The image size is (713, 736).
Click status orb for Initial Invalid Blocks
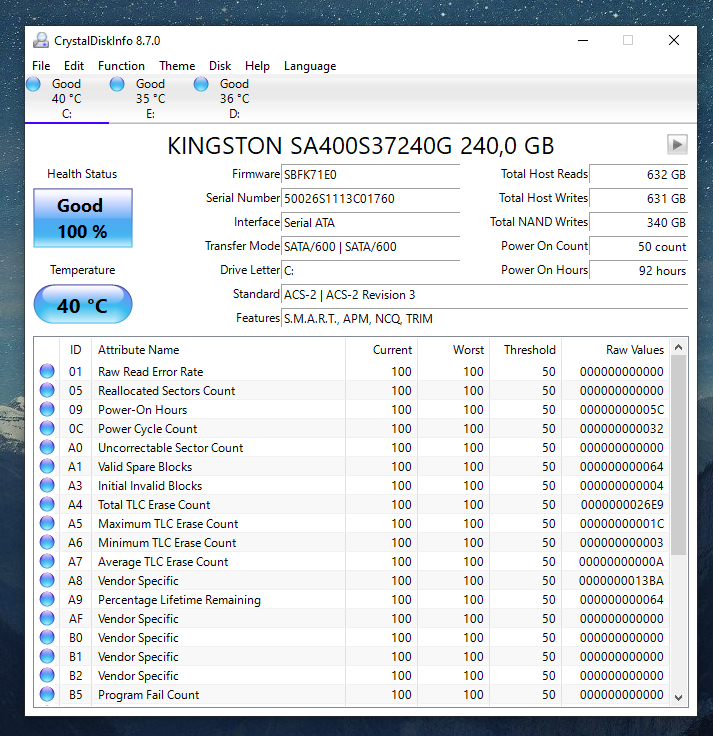click(x=47, y=485)
